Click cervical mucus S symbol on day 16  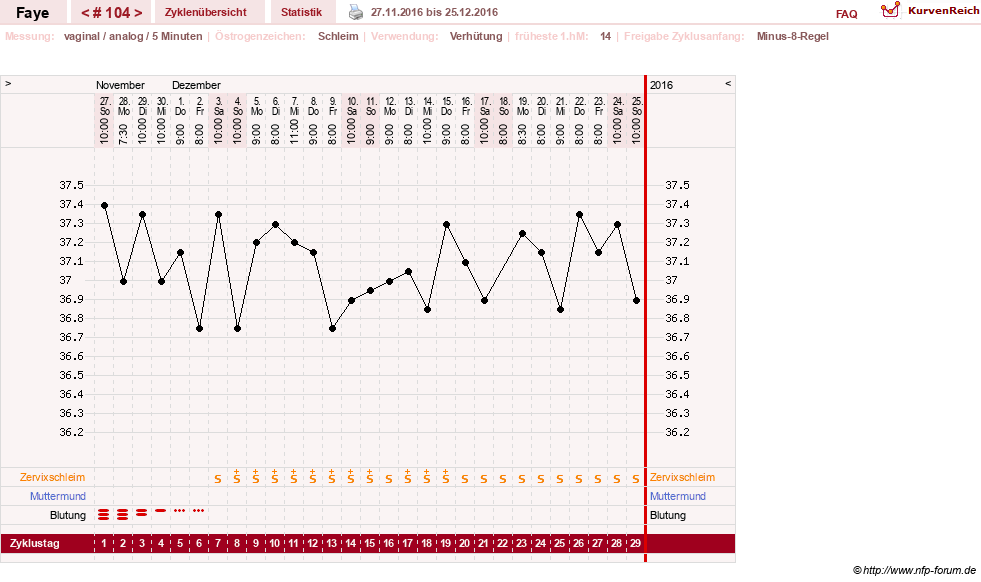(389, 479)
